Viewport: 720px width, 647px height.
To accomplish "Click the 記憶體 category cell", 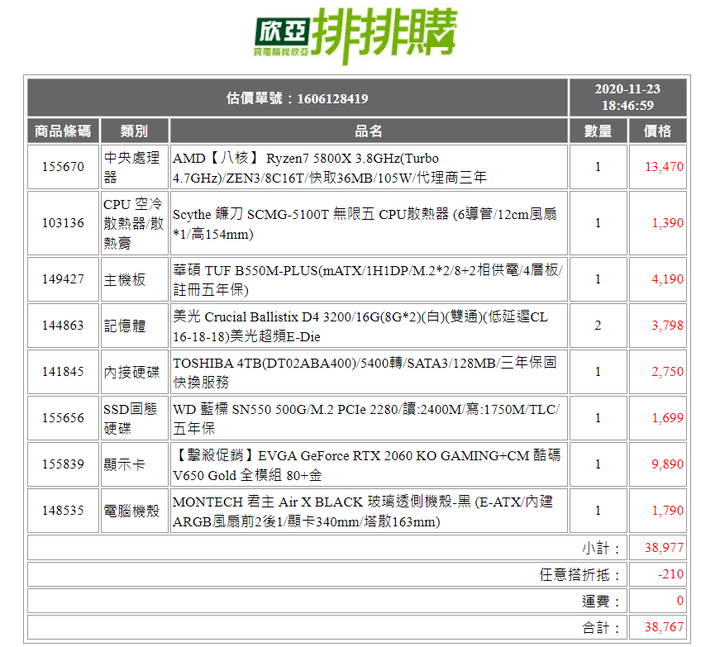I will tap(134, 326).
